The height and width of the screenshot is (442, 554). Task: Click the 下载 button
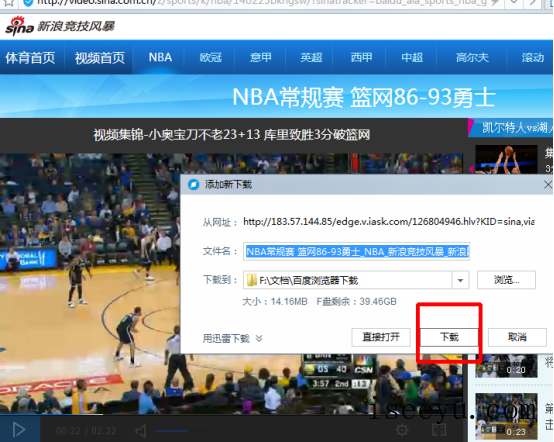pyautogui.click(x=449, y=337)
